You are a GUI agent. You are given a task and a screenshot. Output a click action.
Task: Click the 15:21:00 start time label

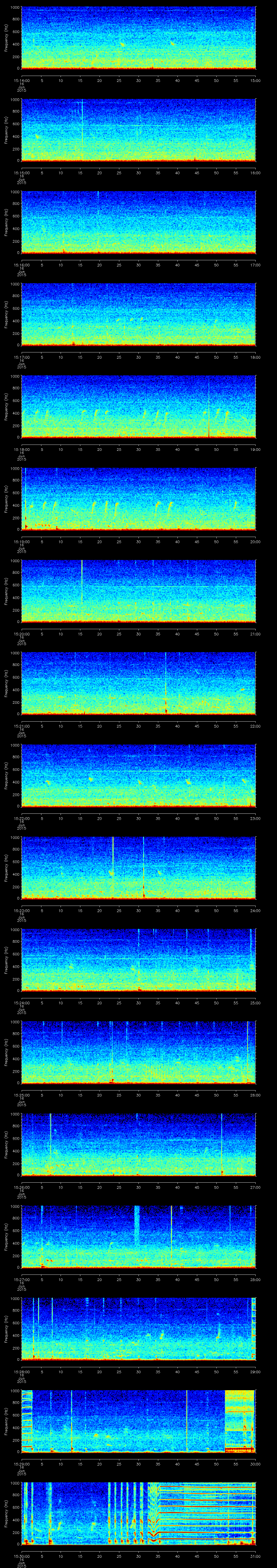tap(21, 726)
